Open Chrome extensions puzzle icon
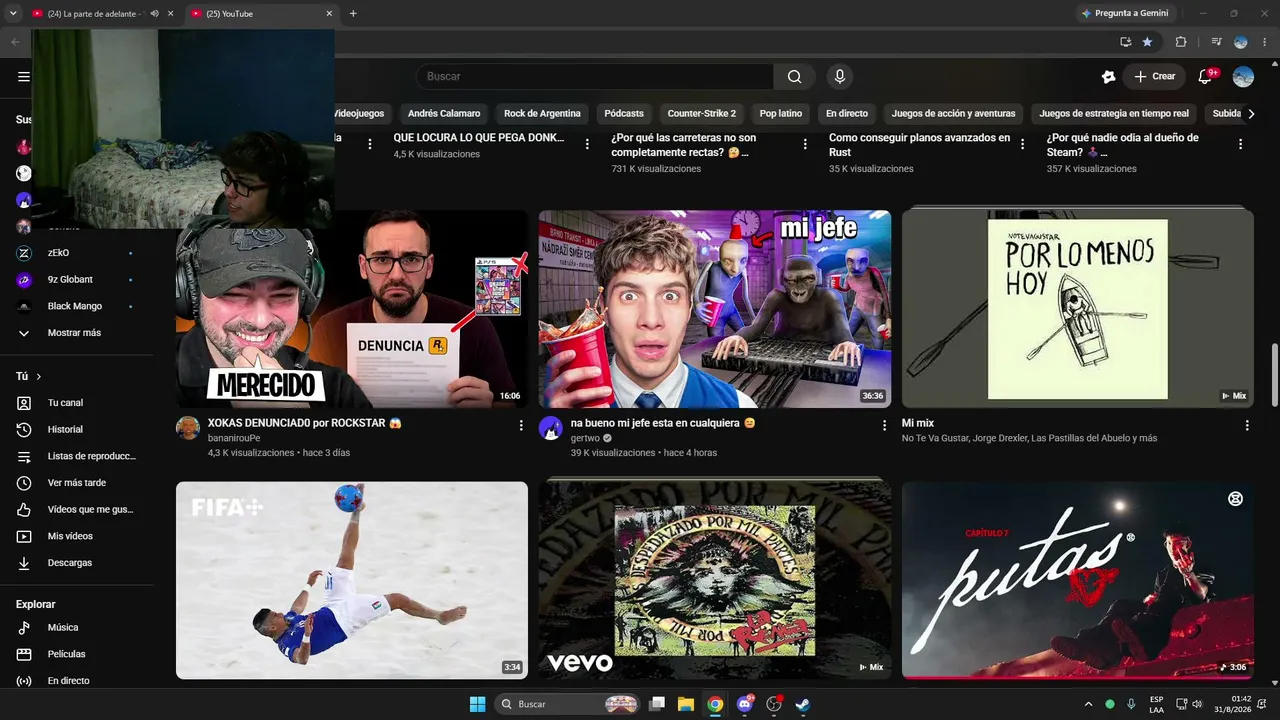Image resolution: width=1280 pixels, height=720 pixels. 1181,42
